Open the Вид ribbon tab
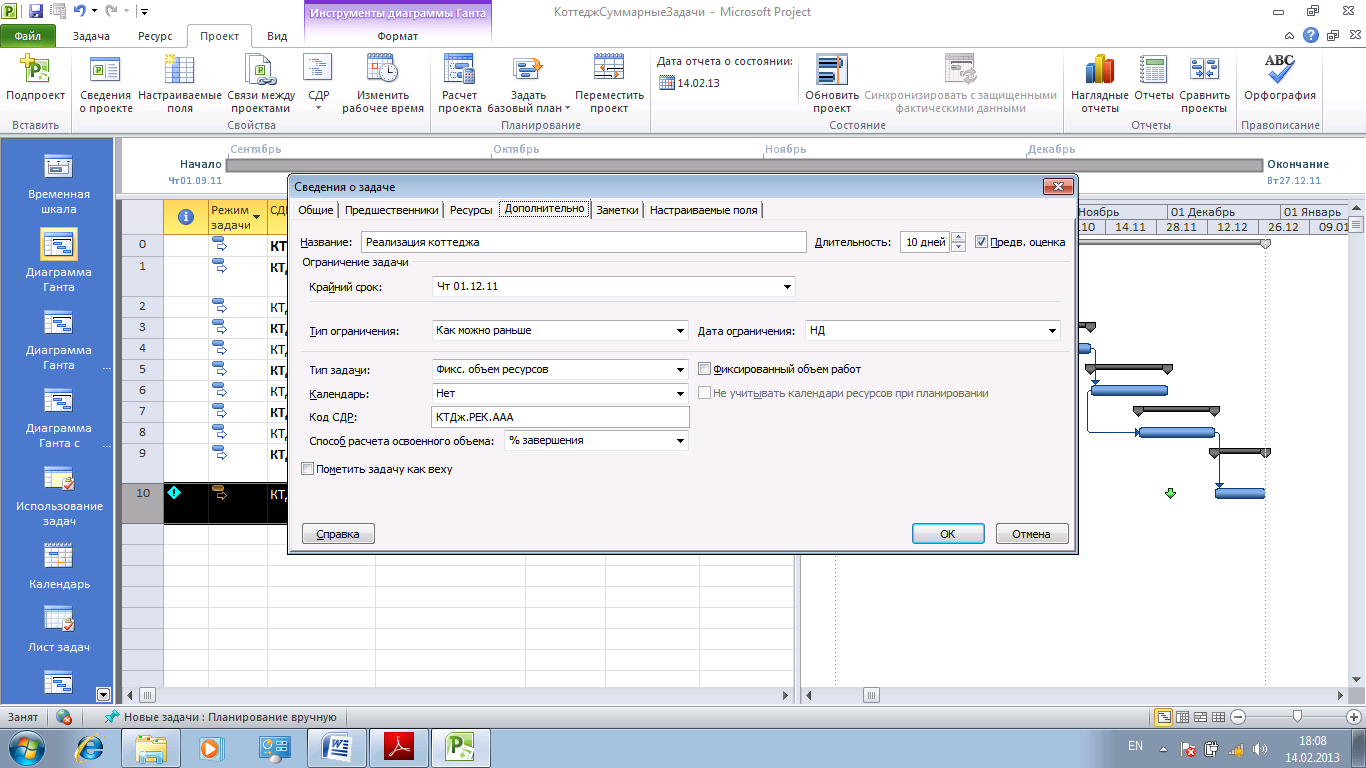The image size is (1366, 768). tap(277, 36)
